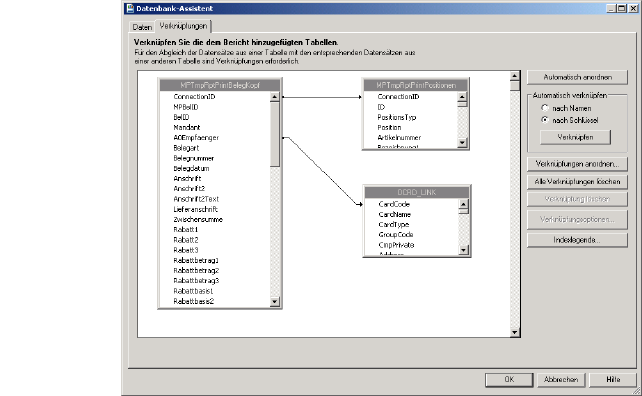Image resolution: width=642 pixels, height=396 pixels.
Task: Select the CmpPrivate field
Action: (x=396, y=245)
